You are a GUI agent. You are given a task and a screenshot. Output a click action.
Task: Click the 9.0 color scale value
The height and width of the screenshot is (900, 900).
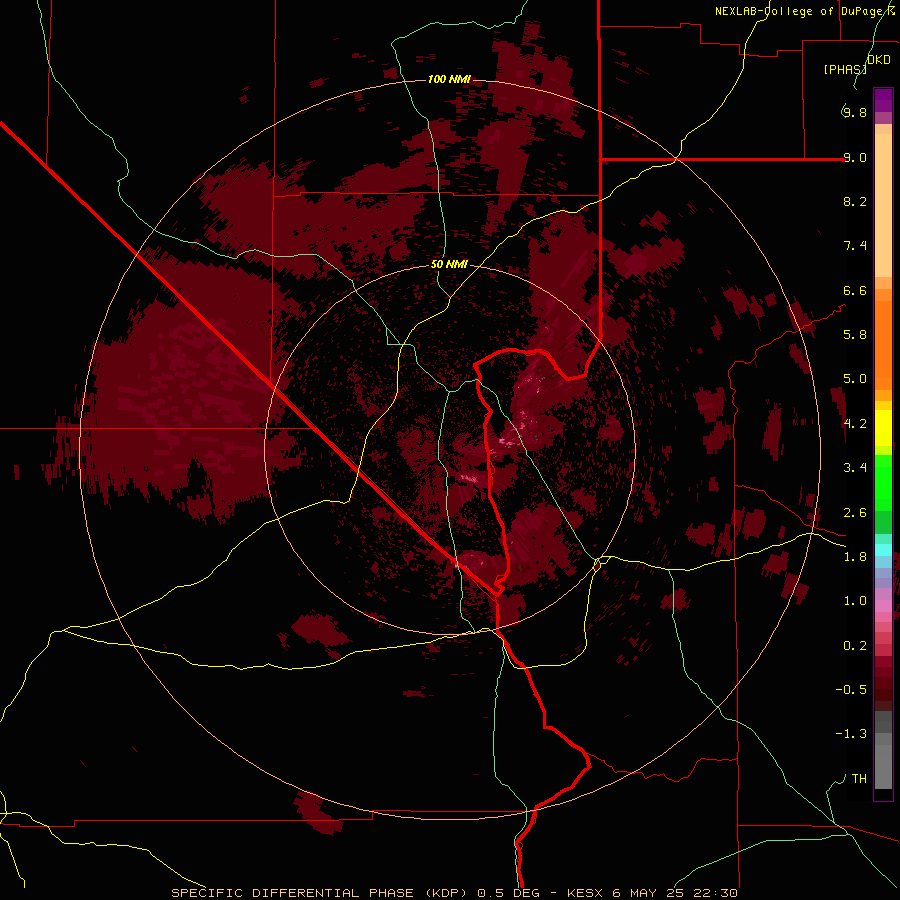[x=855, y=157]
